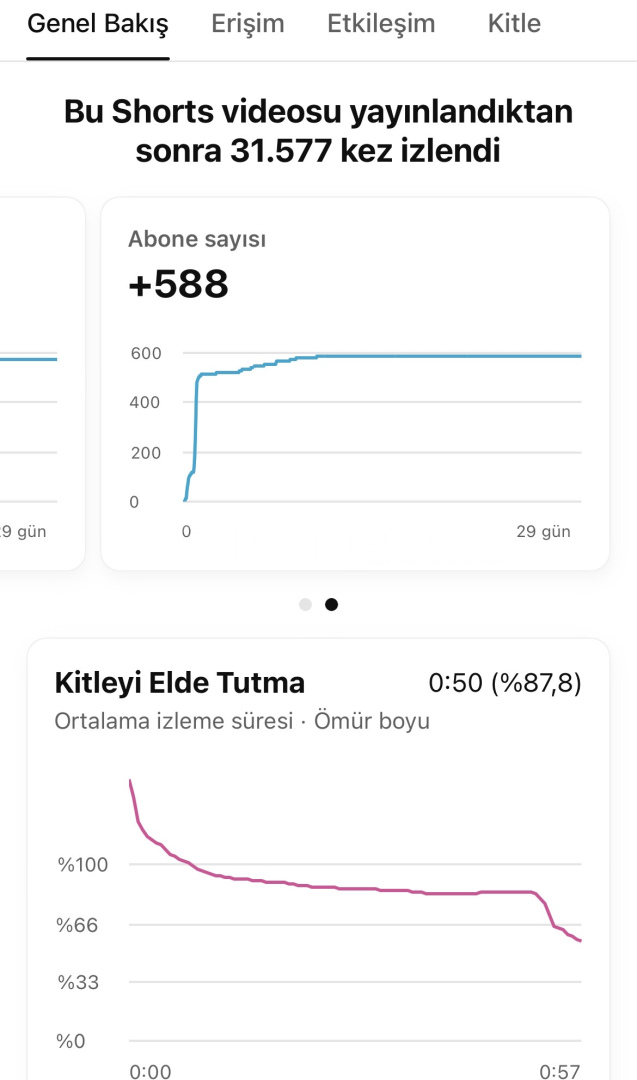
Task: Go to the Kitle tab
Action: pyautogui.click(x=514, y=24)
